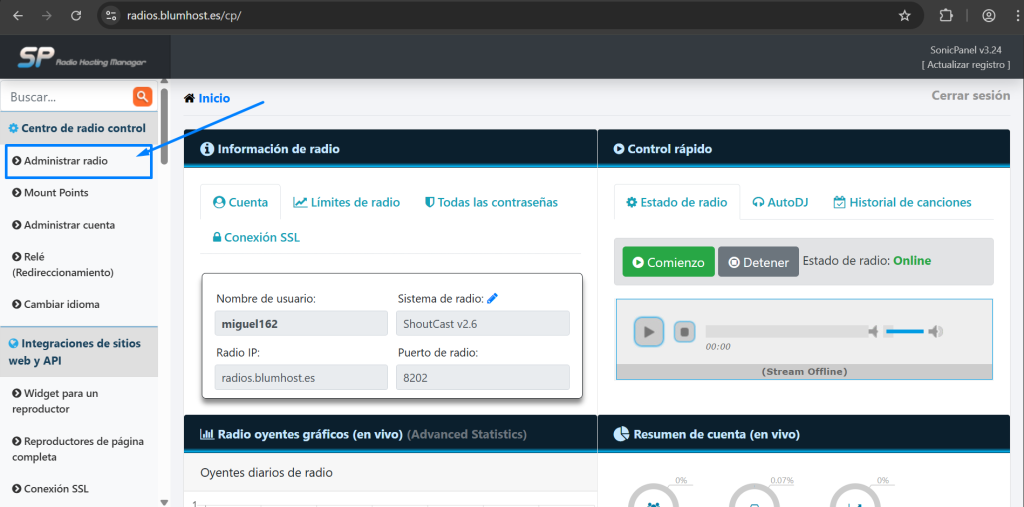Screen dimensions: 1024x507
Task: Click the max-volume speaker icon in the player
Action: click(935, 331)
